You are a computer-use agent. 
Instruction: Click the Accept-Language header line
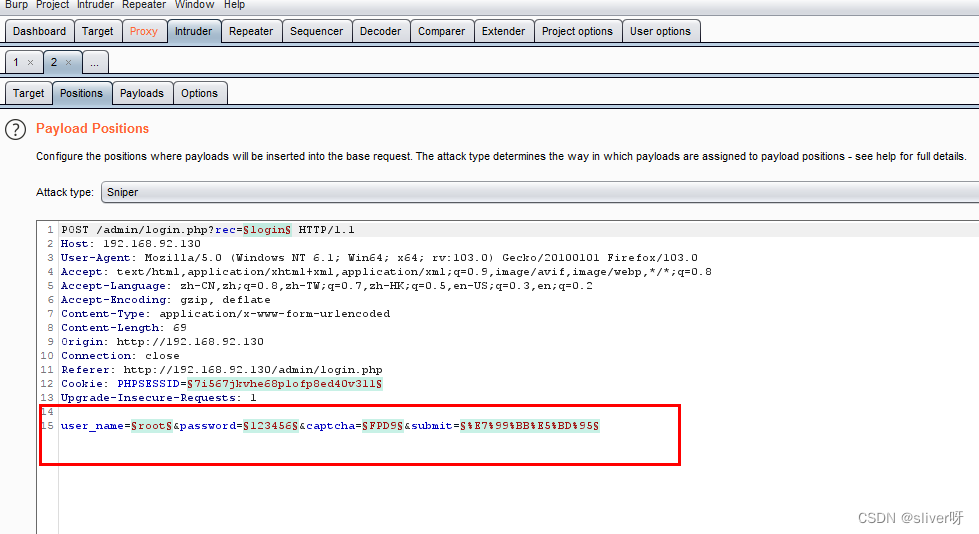327,285
